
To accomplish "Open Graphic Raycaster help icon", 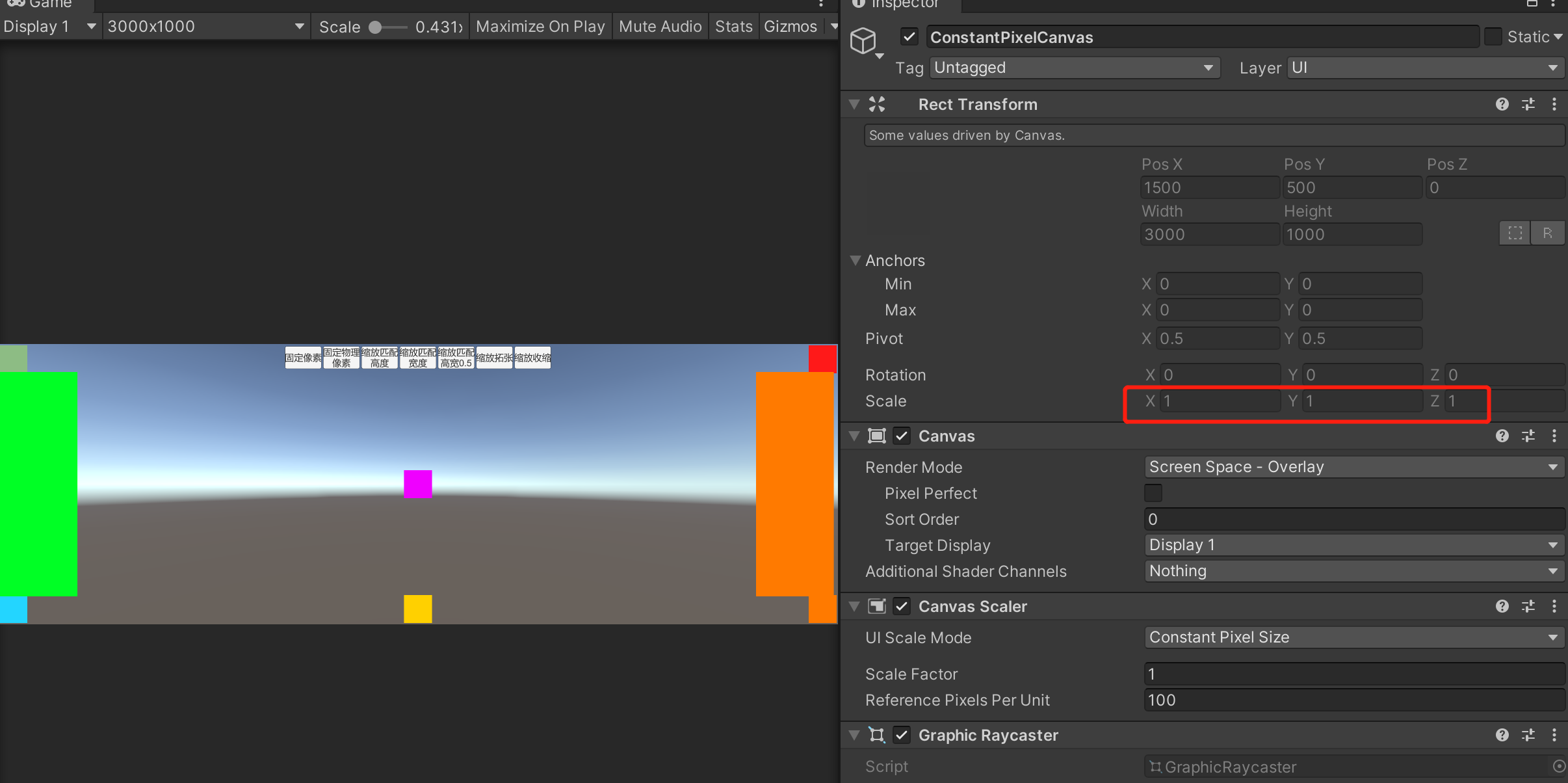I will [x=1502, y=735].
